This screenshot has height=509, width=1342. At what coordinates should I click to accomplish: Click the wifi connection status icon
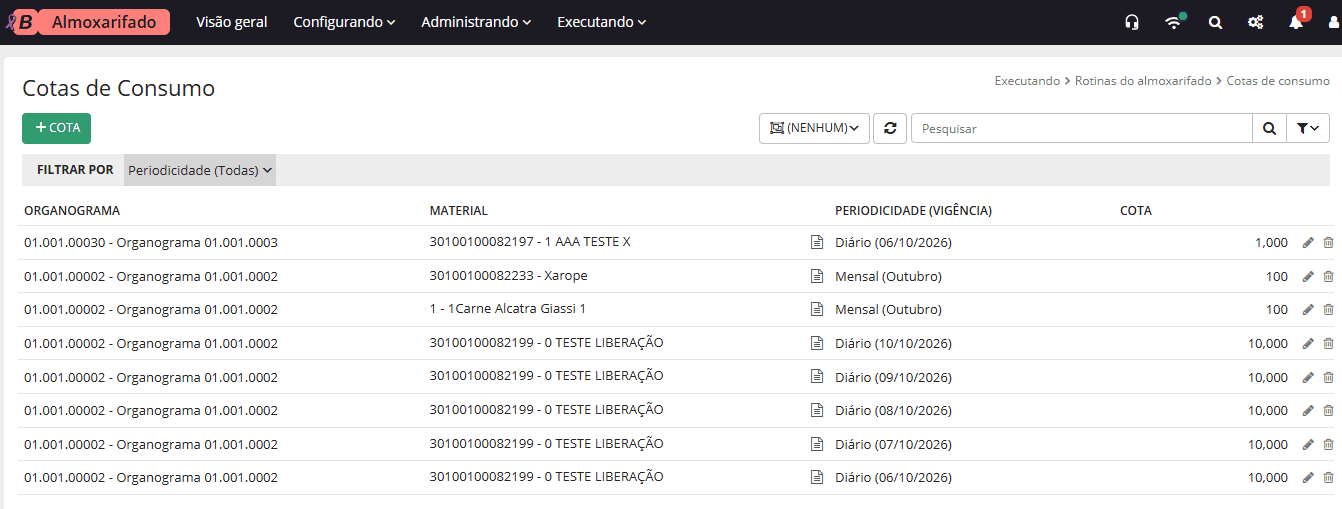(x=1174, y=22)
